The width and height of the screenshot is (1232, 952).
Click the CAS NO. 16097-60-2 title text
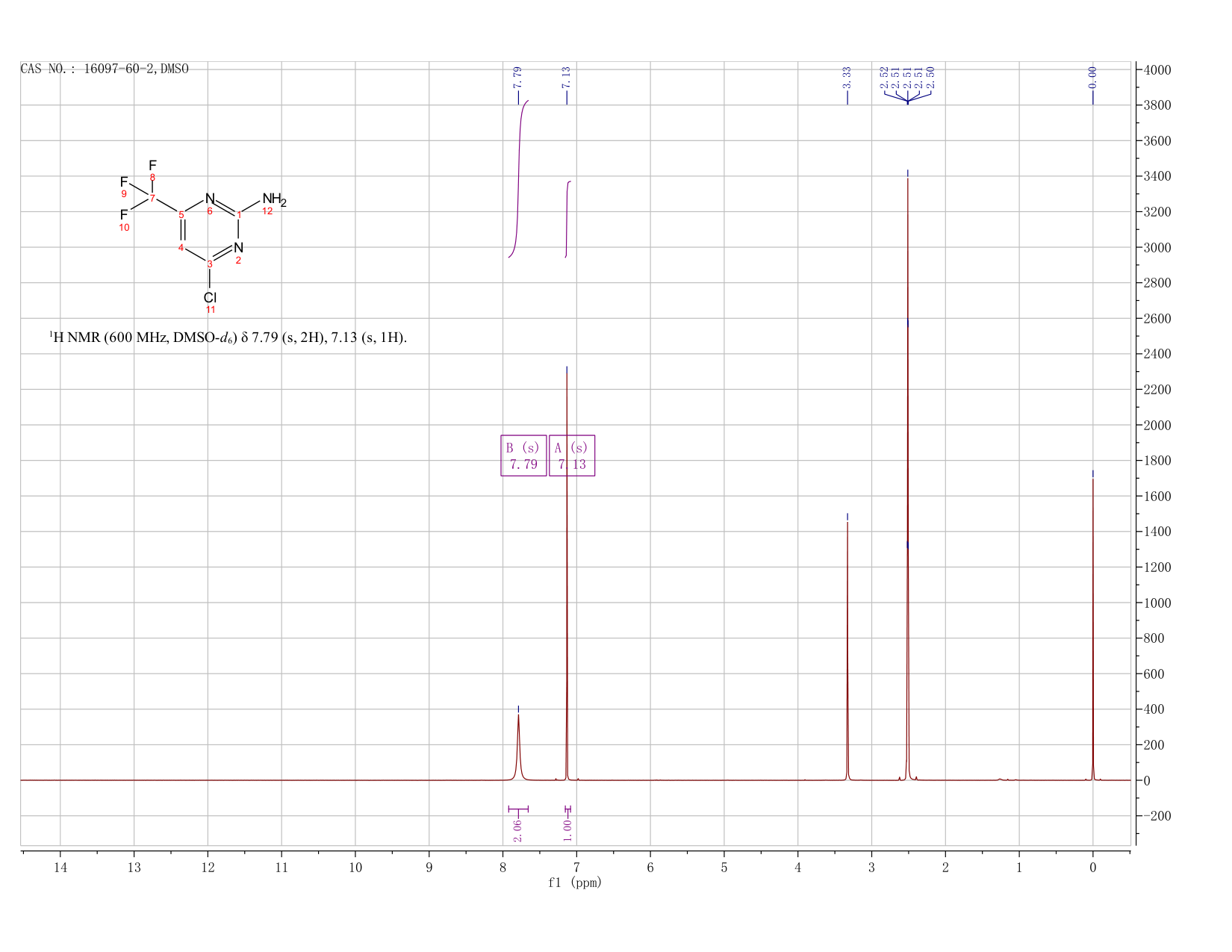coord(105,69)
